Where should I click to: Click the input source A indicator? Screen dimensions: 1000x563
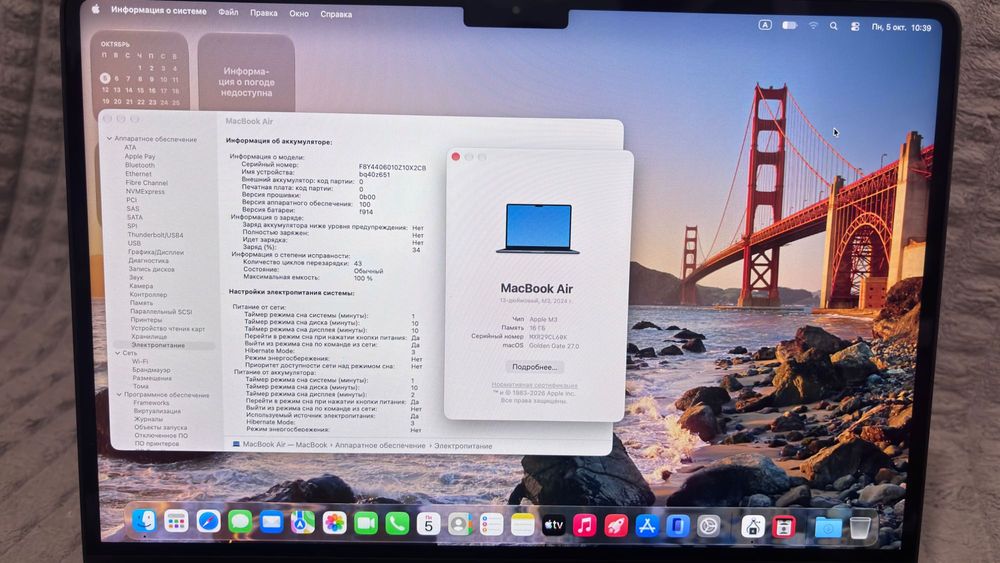765,25
